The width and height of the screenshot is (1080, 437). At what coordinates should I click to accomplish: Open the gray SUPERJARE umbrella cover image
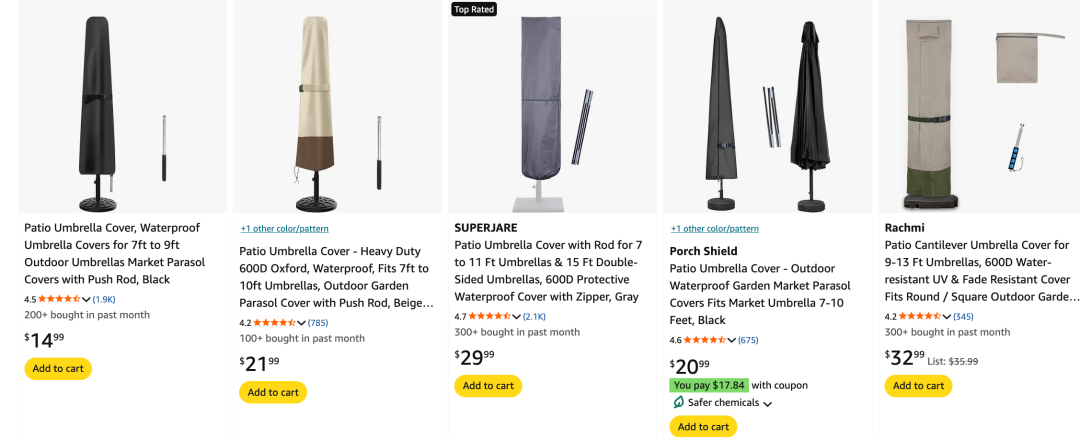552,110
